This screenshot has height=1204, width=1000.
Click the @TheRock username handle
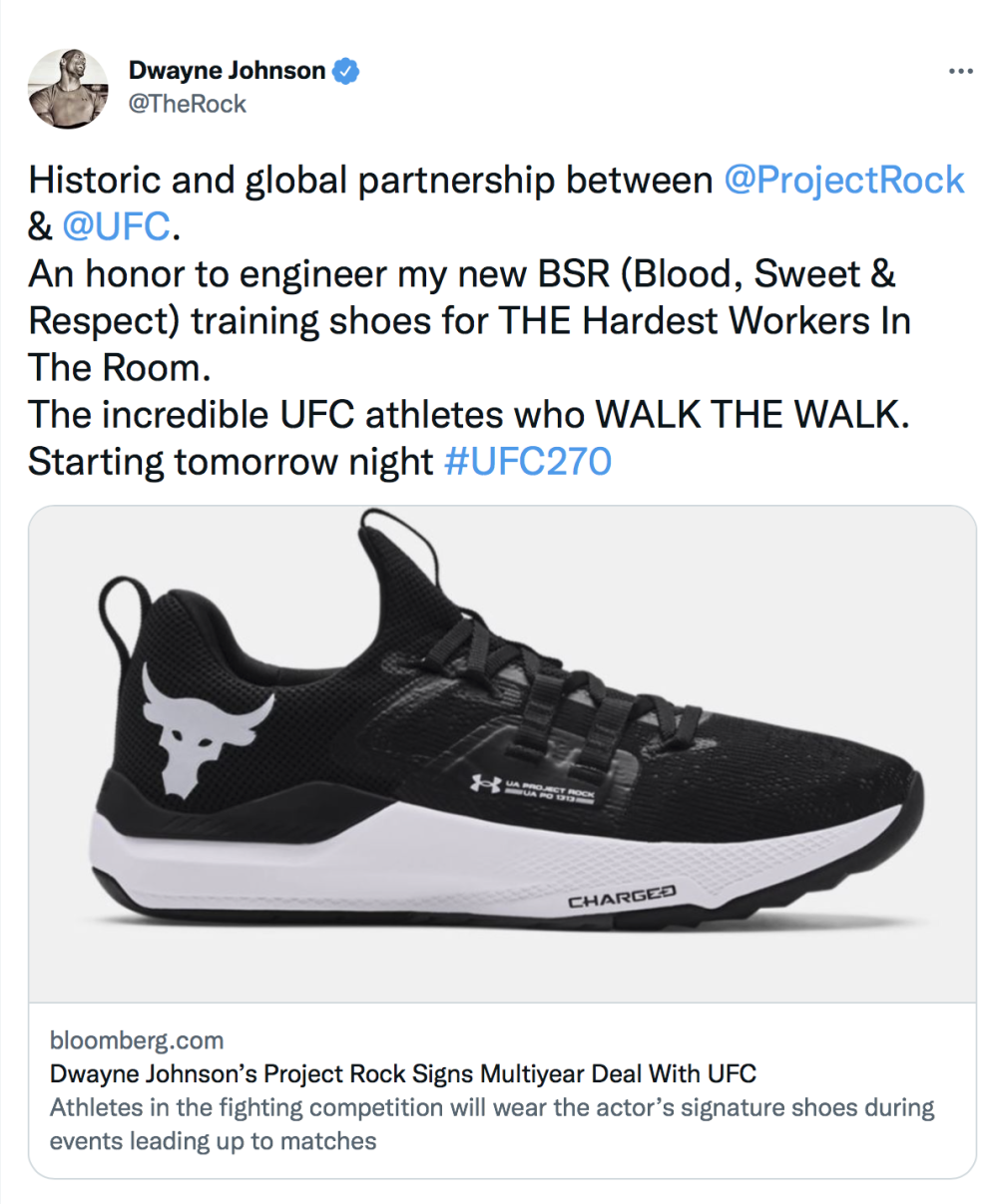pos(186,103)
